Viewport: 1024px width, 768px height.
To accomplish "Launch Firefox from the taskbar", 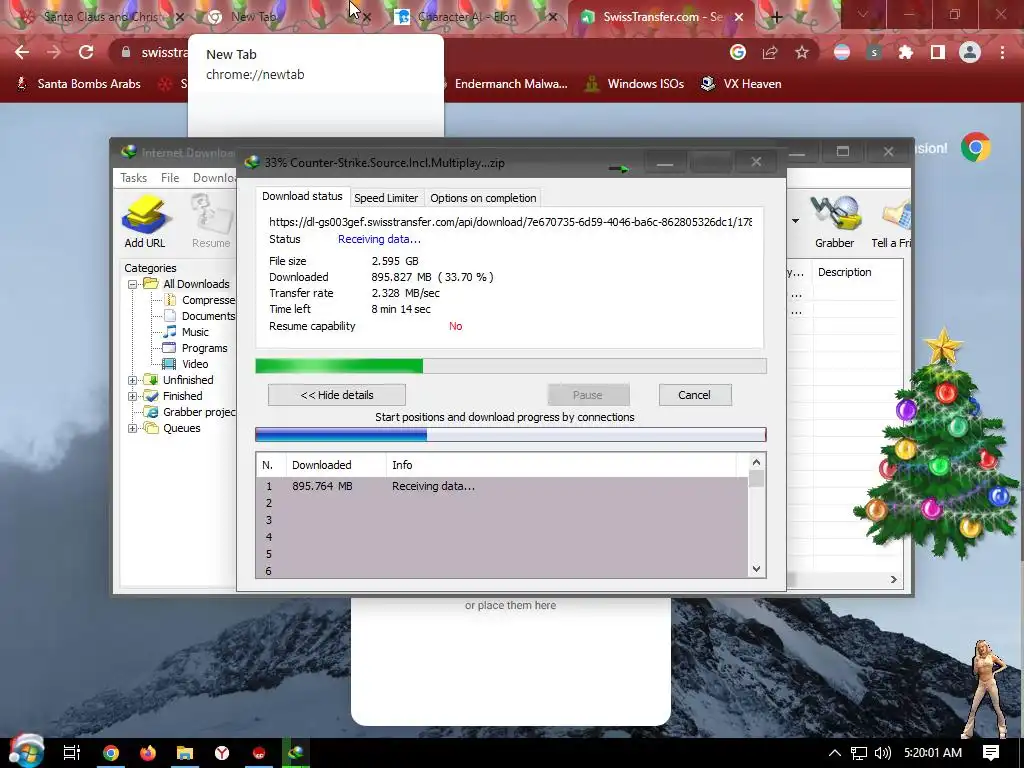I will tap(148, 753).
